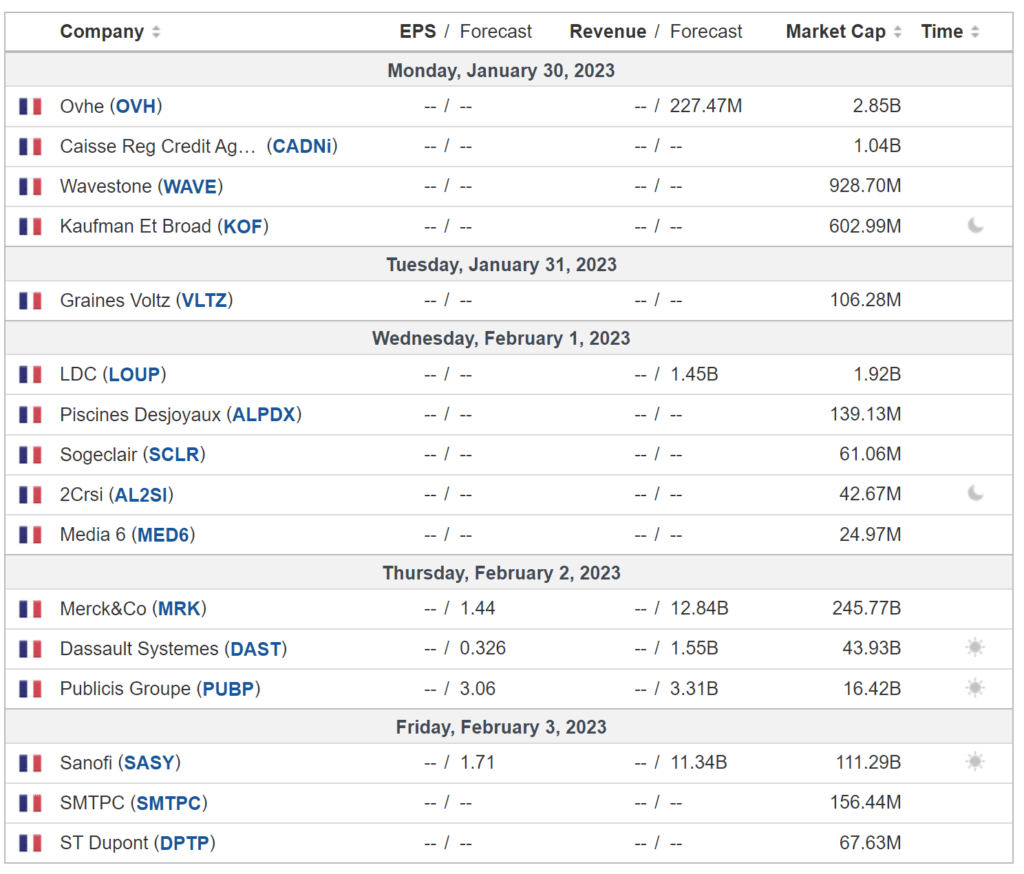Click Ovhe revenue forecast 227.47M
The height and width of the screenshot is (874, 1024).
point(706,106)
